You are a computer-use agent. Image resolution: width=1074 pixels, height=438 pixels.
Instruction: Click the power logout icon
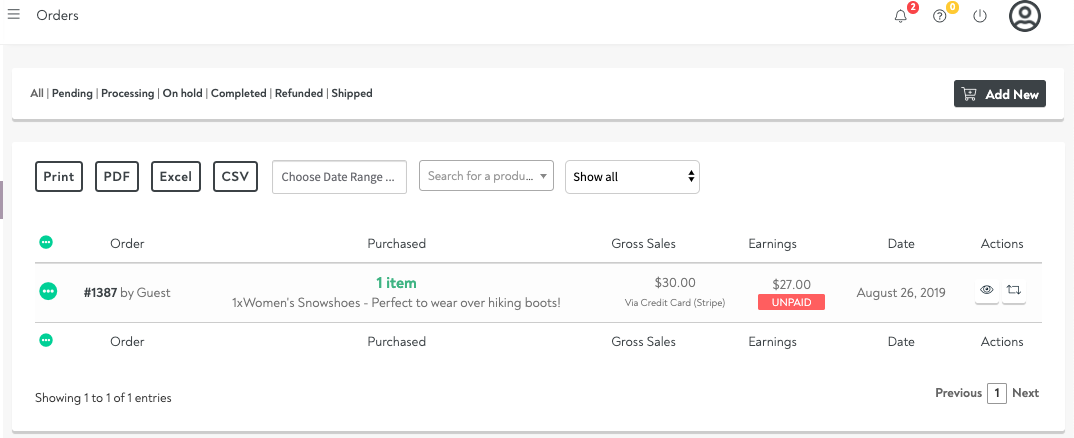coord(980,16)
